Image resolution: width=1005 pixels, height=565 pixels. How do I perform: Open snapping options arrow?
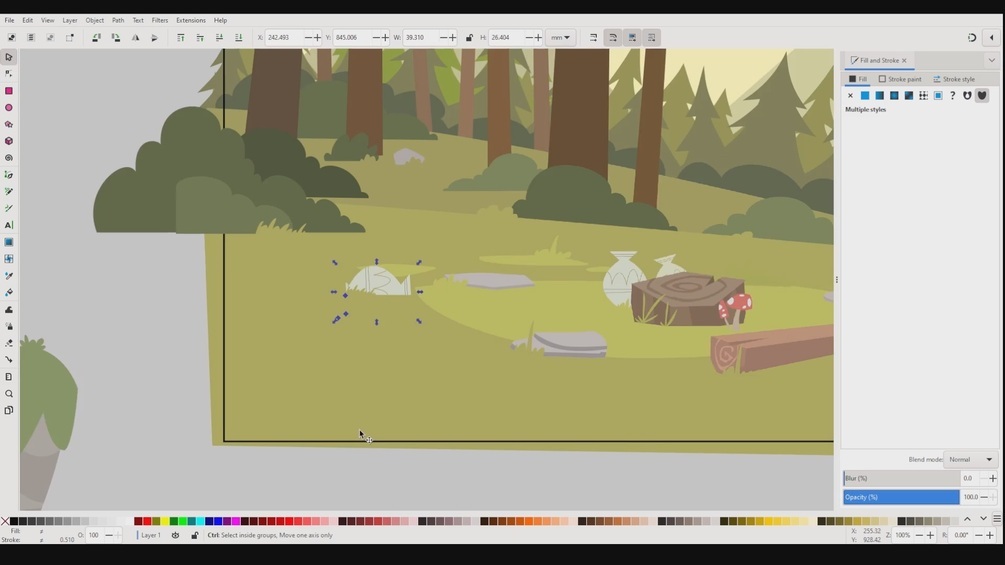[992, 38]
